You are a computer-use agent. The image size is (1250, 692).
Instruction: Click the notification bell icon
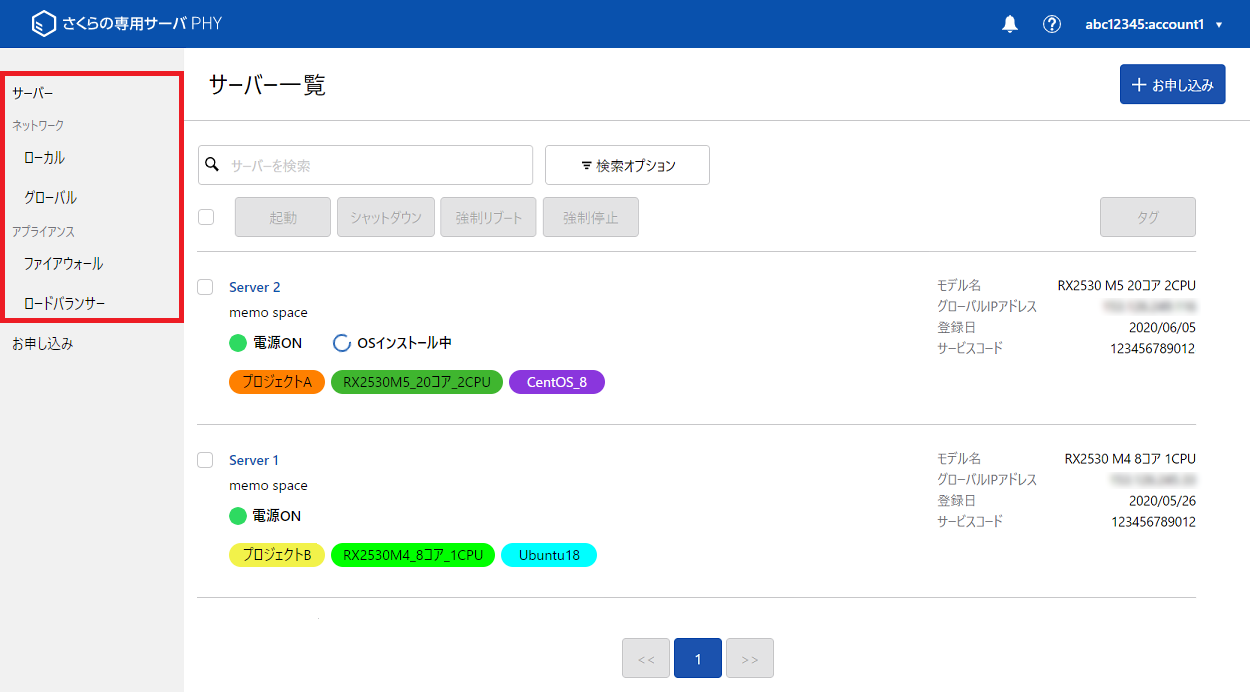pos(1010,24)
